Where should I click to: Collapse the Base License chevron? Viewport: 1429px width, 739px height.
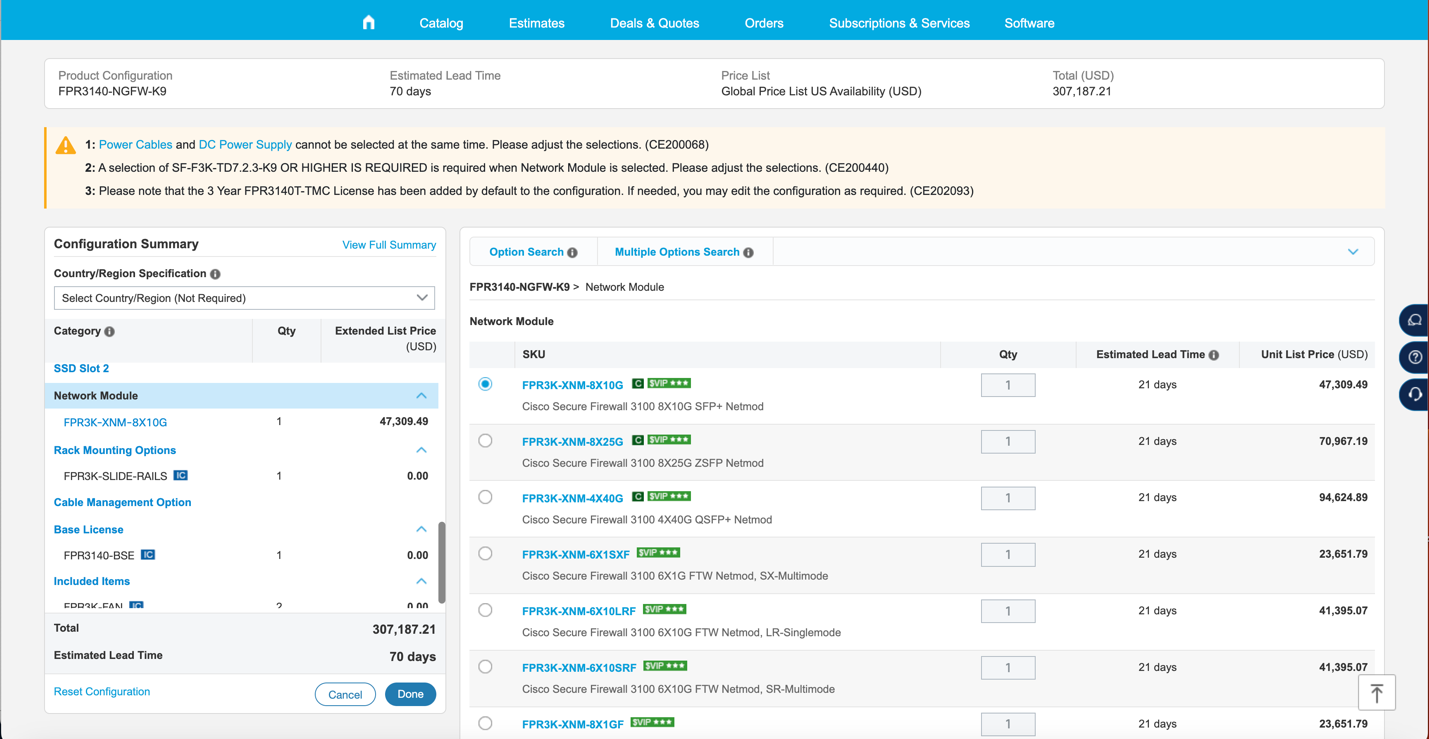421,529
